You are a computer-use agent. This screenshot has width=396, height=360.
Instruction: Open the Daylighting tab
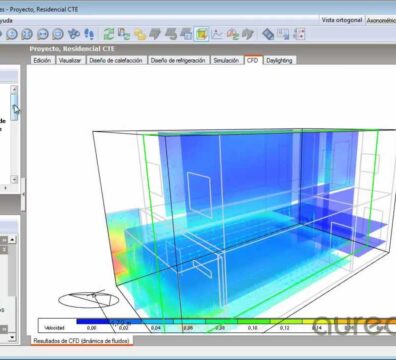(x=279, y=60)
